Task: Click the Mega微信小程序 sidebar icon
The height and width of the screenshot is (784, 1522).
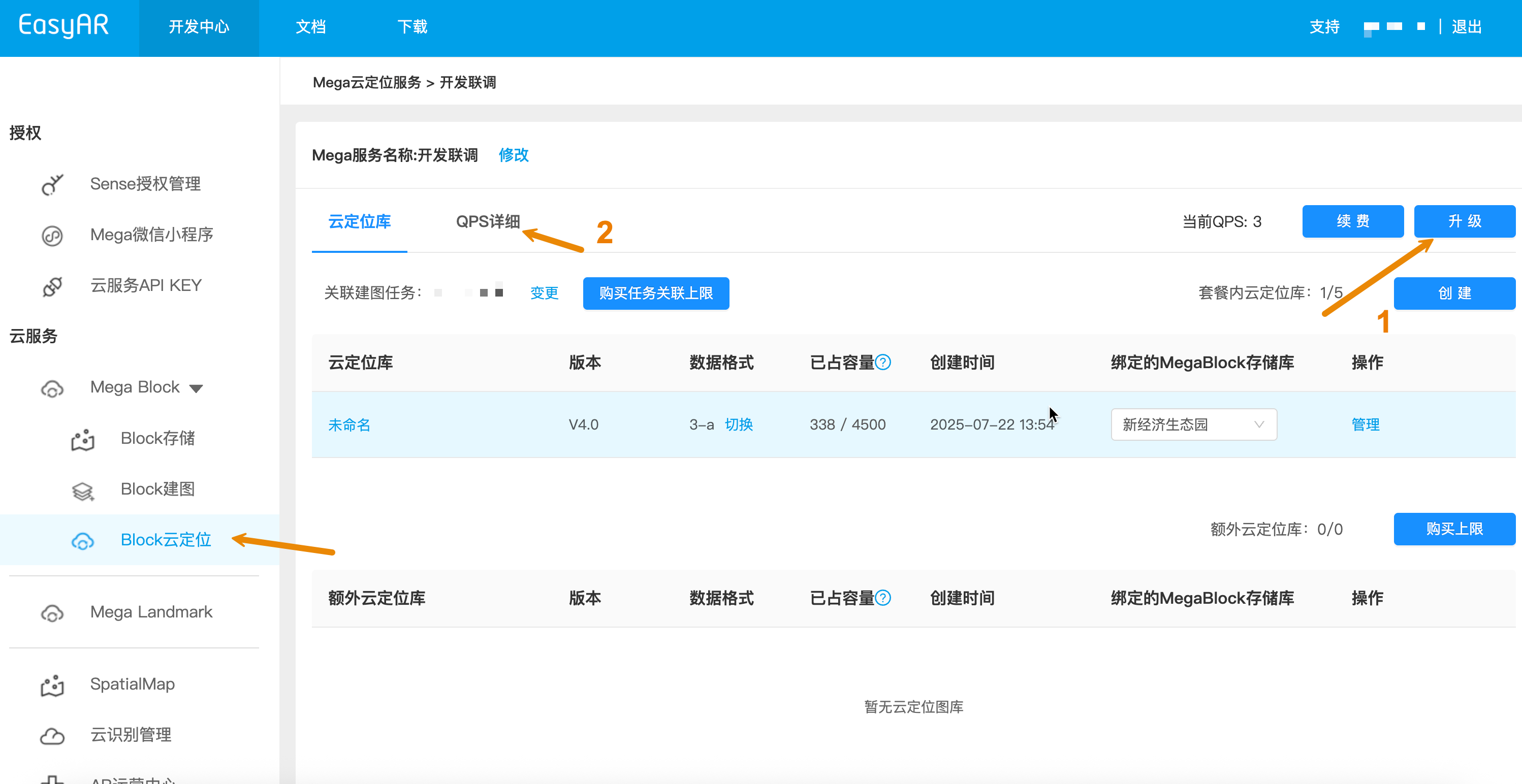Action: pyautogui.click(x=52, y=235)
